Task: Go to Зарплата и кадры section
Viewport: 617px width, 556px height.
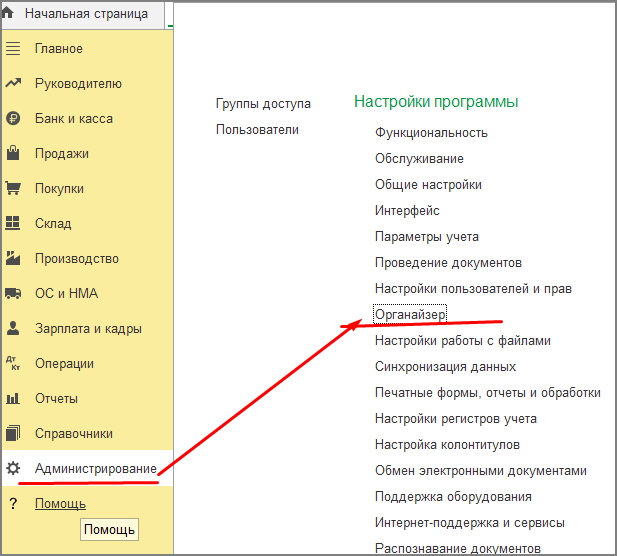Action: (x=88, y=329)
